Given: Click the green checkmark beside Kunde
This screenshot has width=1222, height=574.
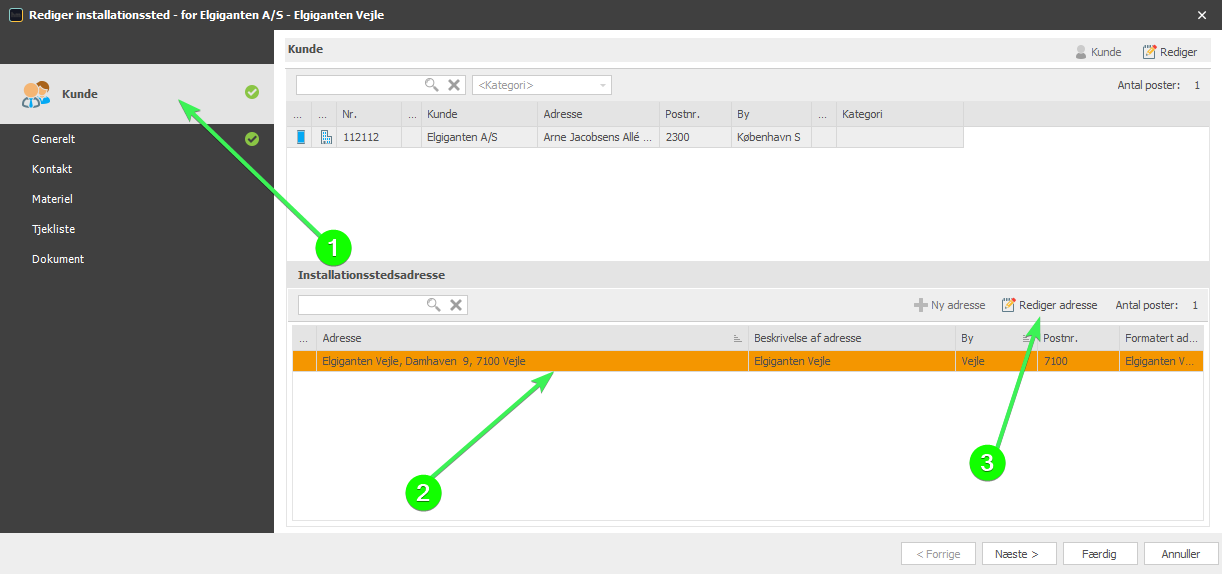Looking at the screenshot, I should tap(252, 92).
